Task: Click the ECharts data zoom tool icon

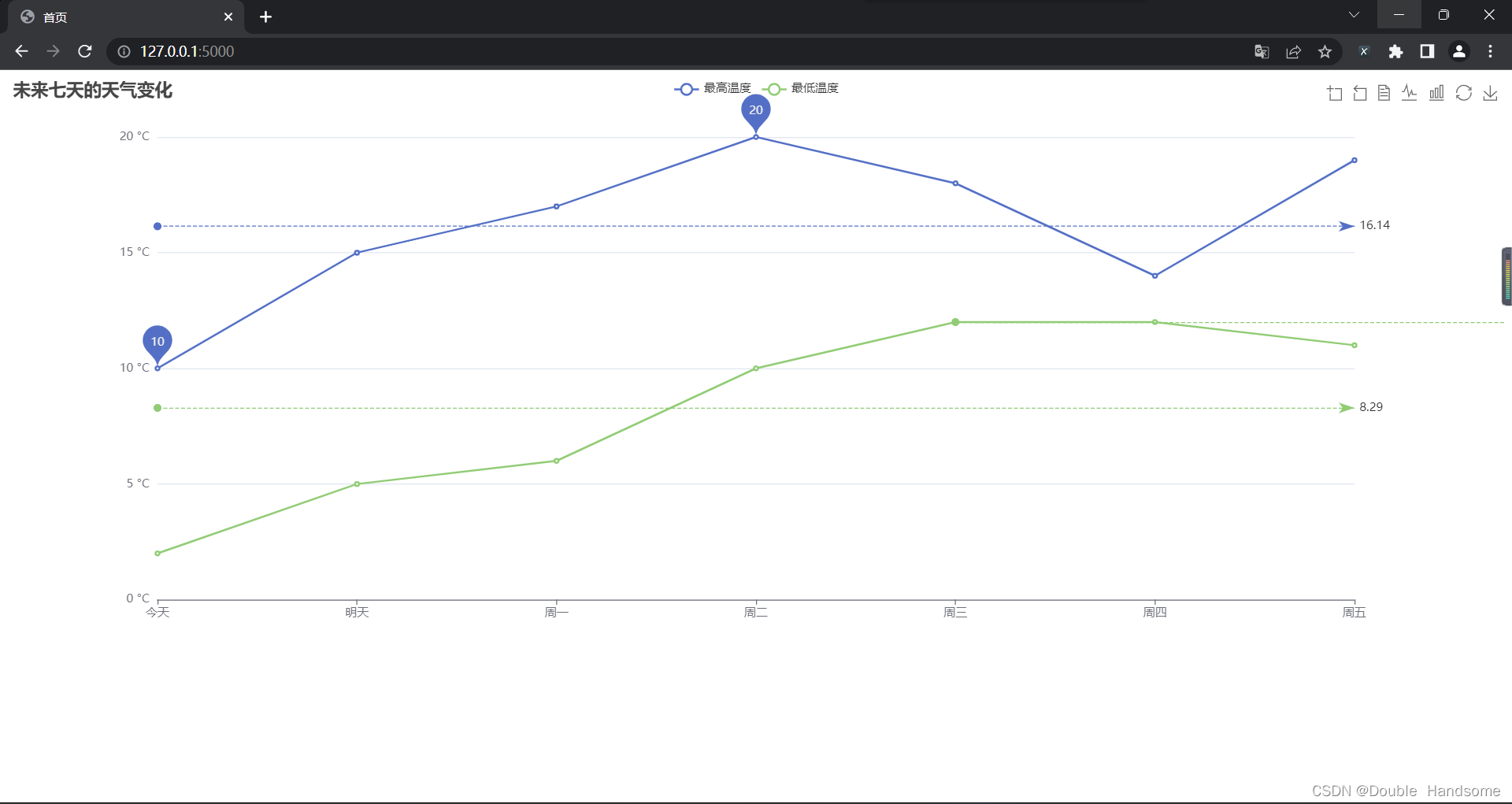Action: click(x=1335, y=94)
